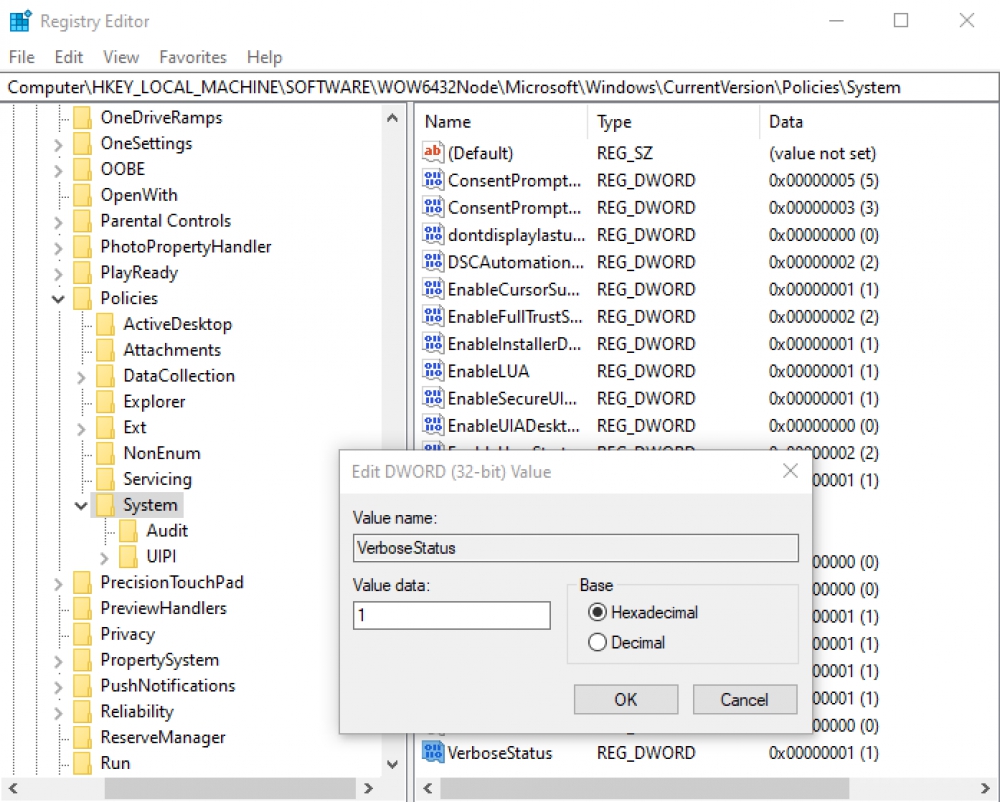Collapse the Policies key
1000x802 pixels.
point(59,298)
